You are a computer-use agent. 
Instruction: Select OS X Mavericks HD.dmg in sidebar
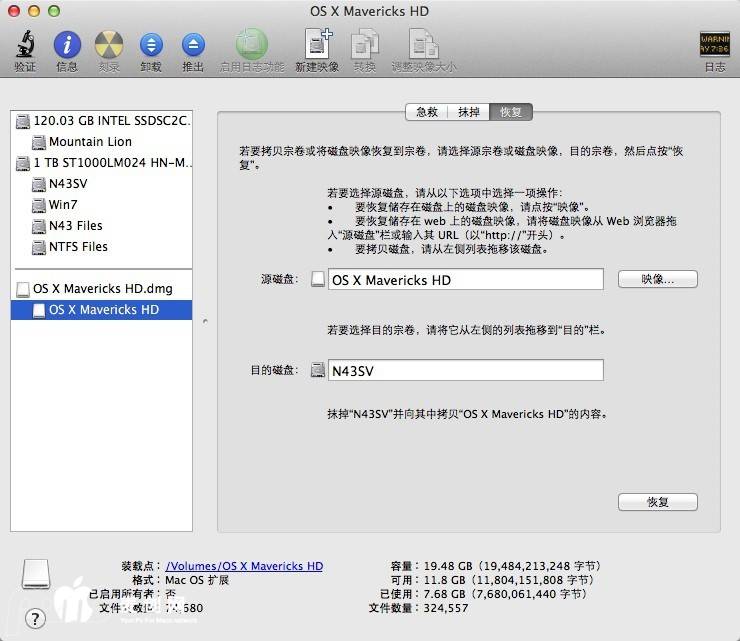click(x=102, y=289)
